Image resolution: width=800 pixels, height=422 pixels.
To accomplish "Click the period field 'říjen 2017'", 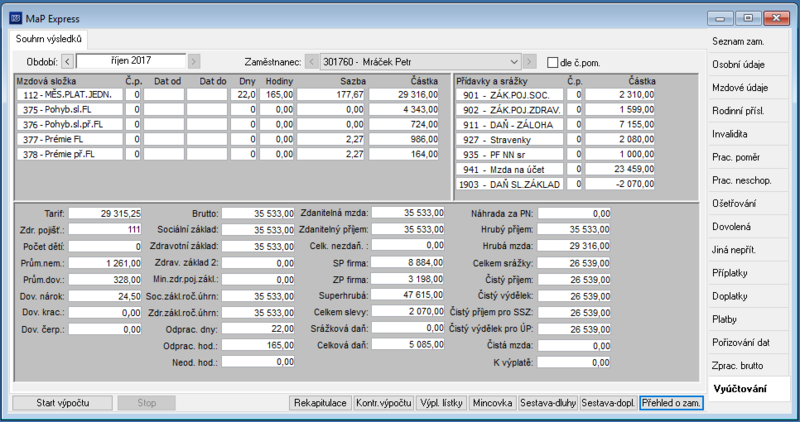I will point(131,61).
